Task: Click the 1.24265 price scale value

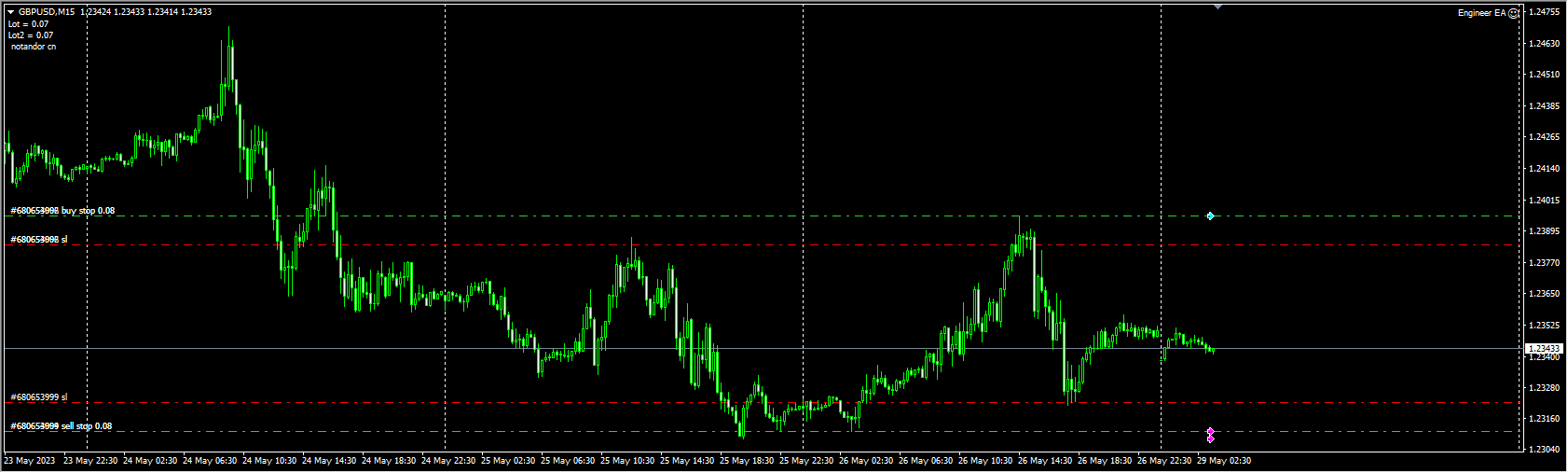Action: [x=1545, y=137]
